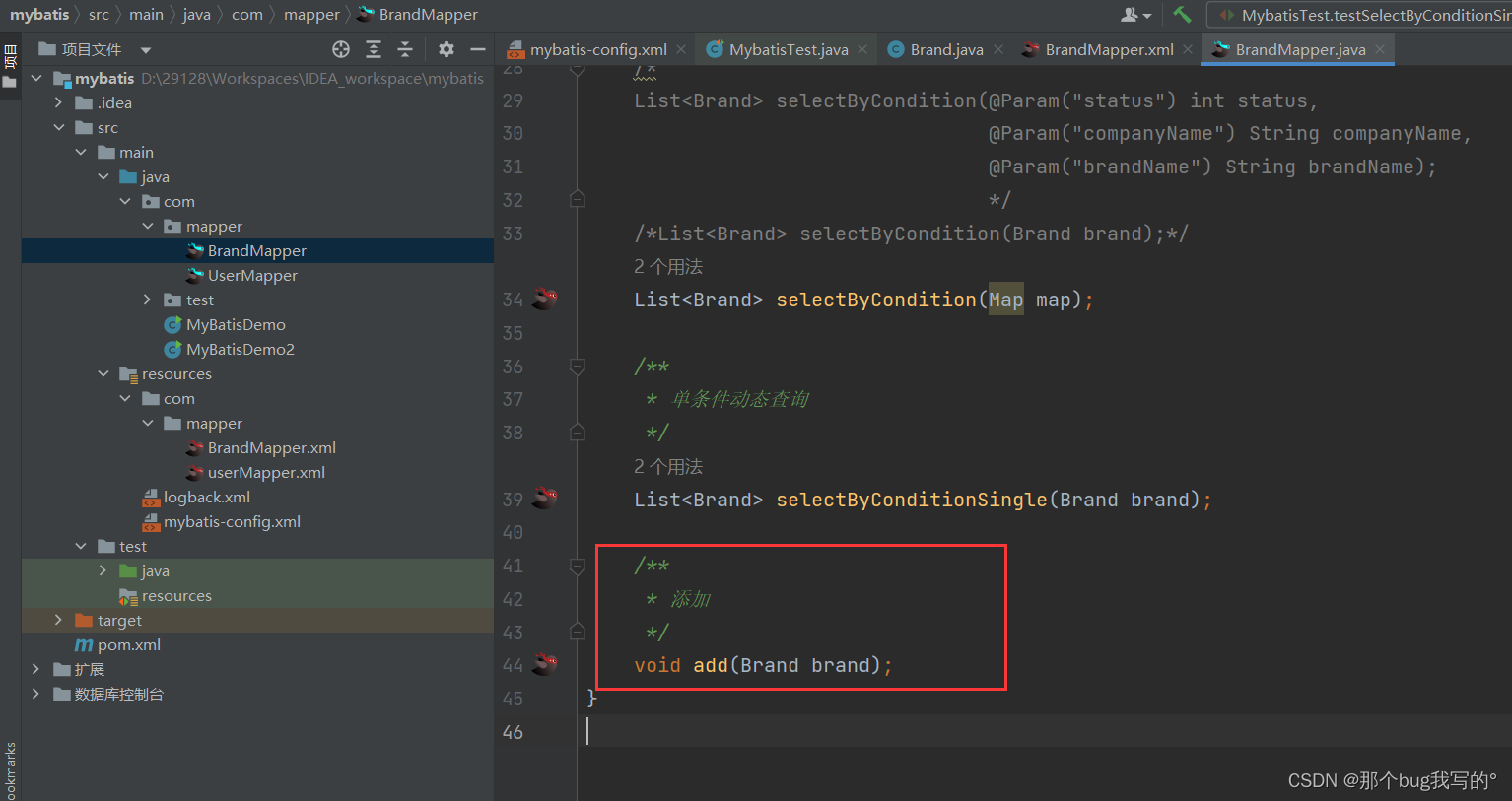Screen dimensions: 1512x801
Task: Click the MyBatis gutter icon on line 34
Action: (545, 299)
